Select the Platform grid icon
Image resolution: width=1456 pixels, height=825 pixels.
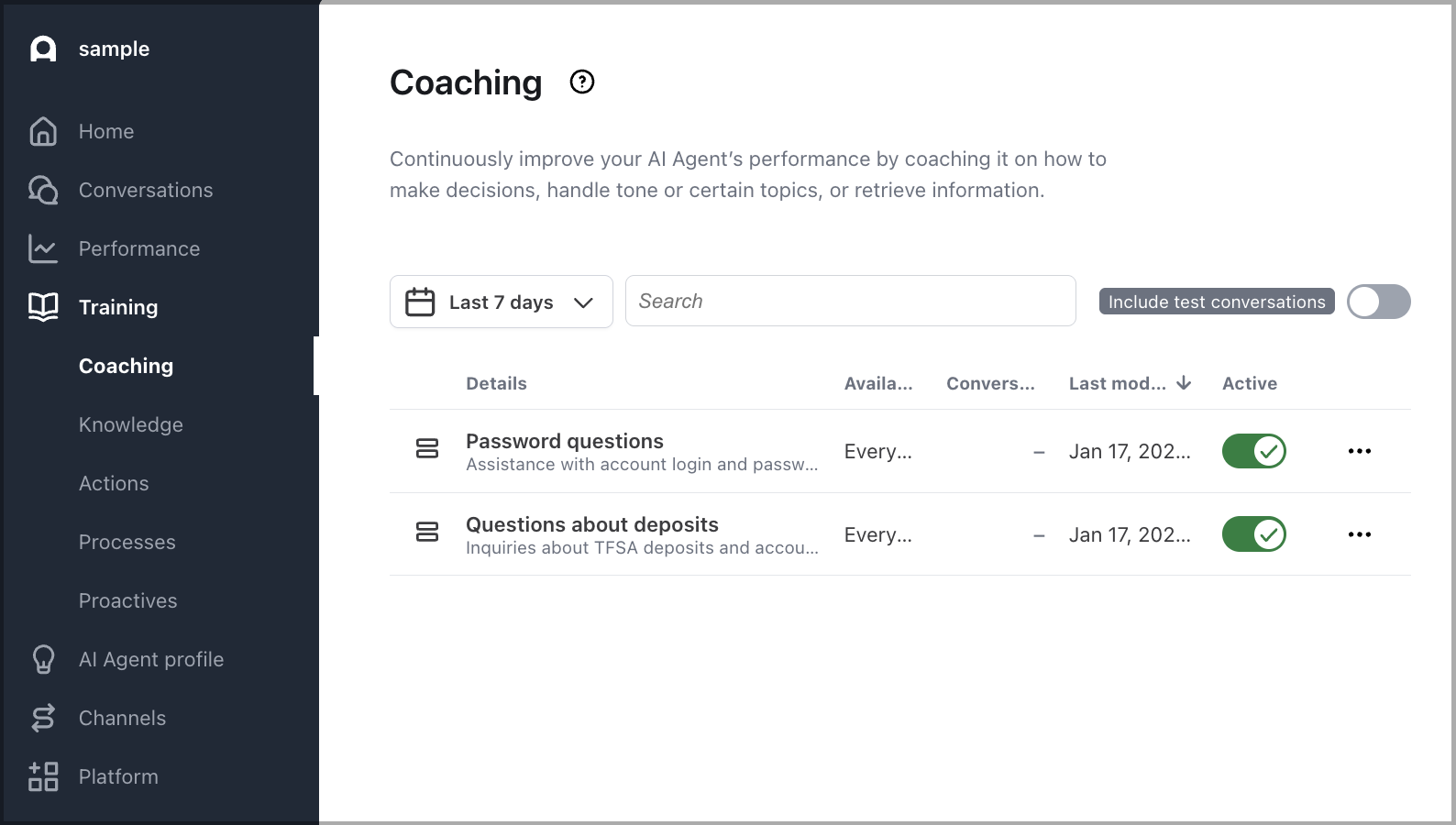click(42, 776)
